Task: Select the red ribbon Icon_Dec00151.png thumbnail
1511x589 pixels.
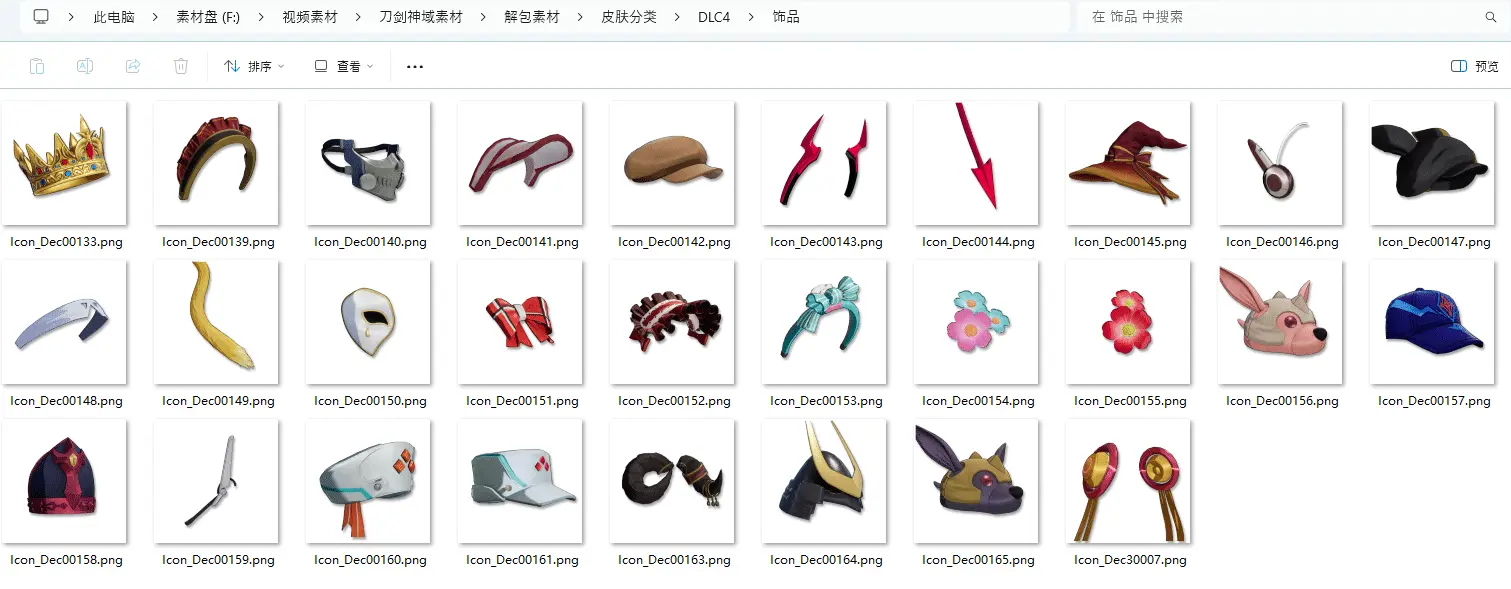Action: [520, 322]
